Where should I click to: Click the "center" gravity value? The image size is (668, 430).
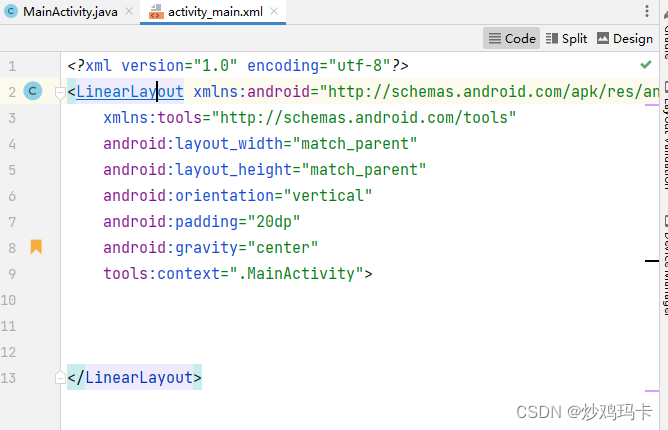[x=283, y=248]
